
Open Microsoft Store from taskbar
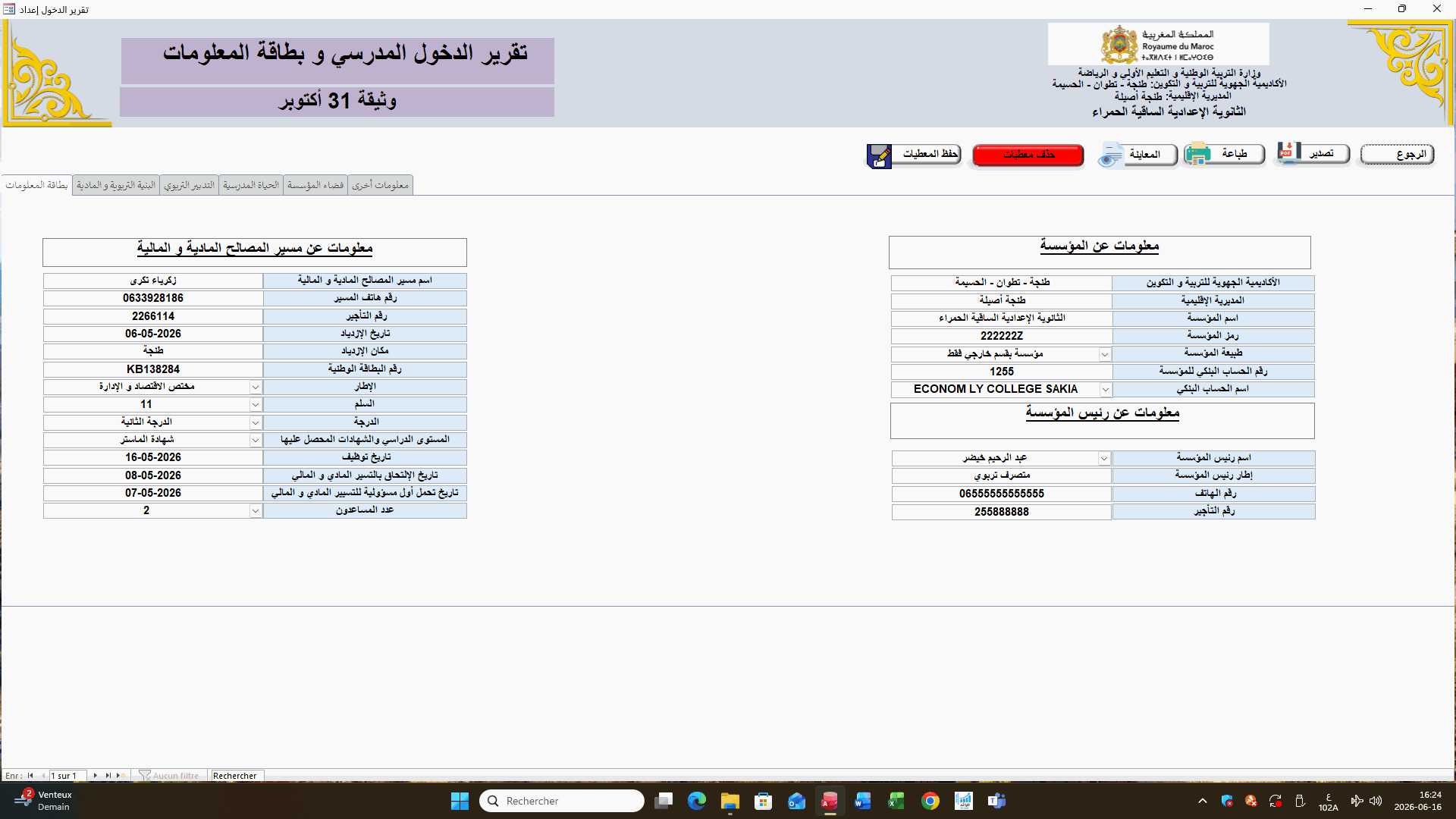click(x=764, y=801)
